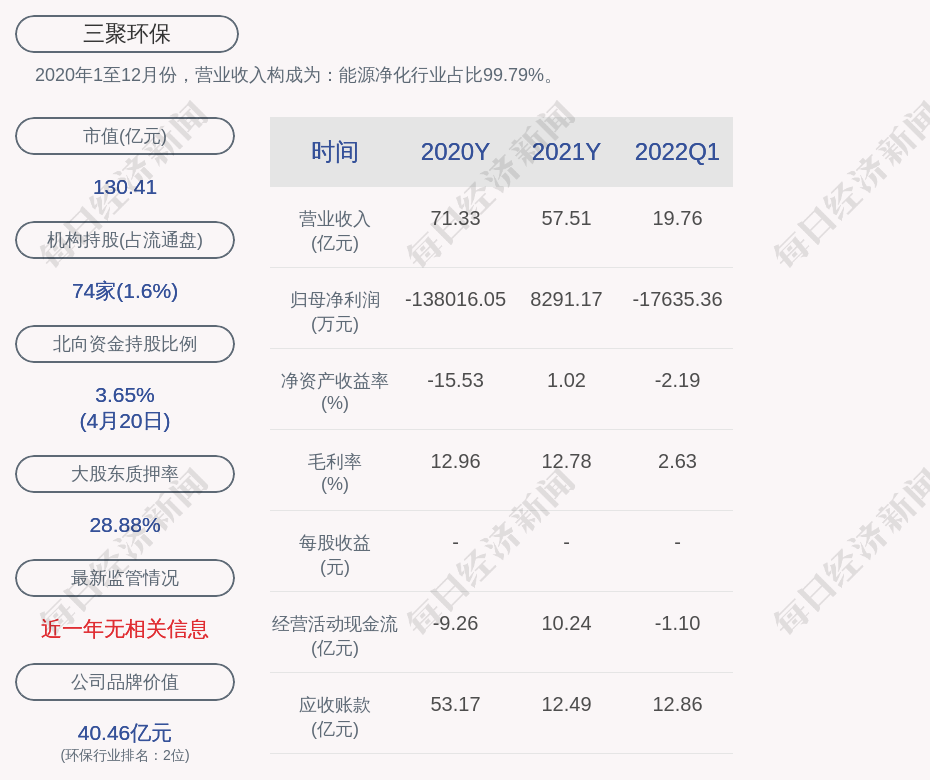Click the 时间 header cell
The height and width of the screenshot is (780, 930).
[335, 152]
